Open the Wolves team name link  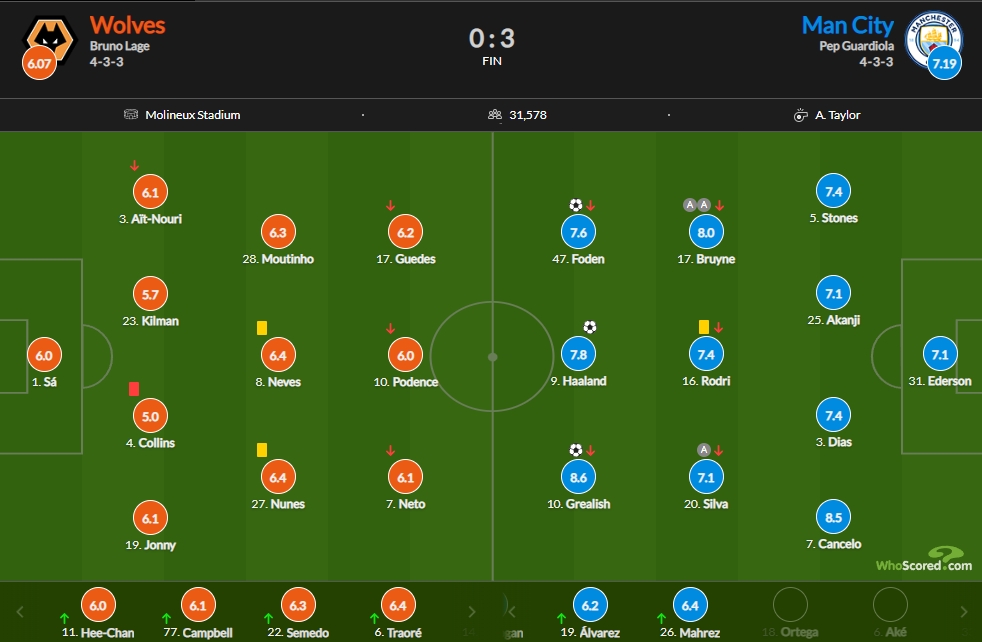(x=128, y=25)
